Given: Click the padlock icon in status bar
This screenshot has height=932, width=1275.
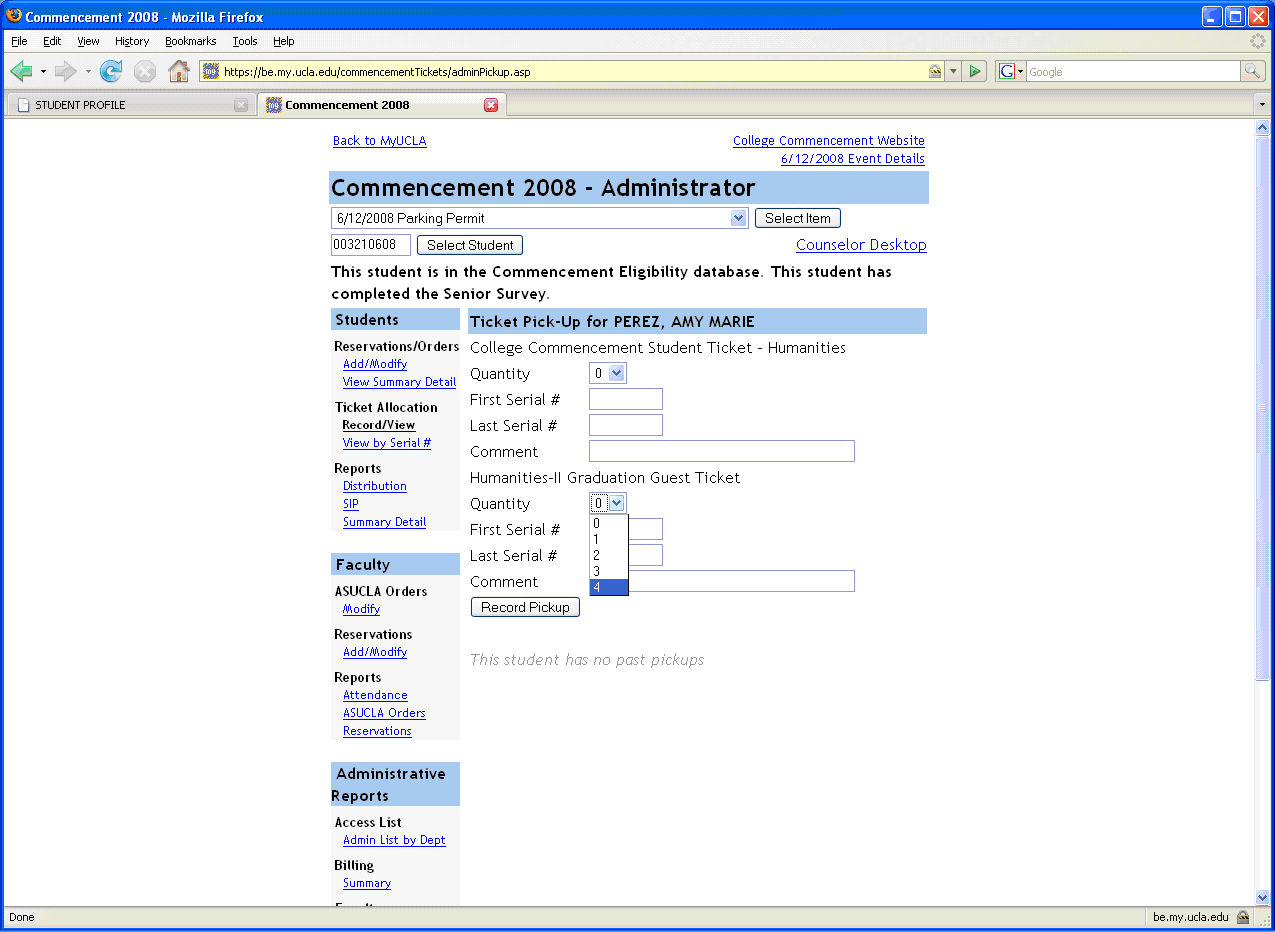Looking at the screenshot, I should coord(1243,917).
